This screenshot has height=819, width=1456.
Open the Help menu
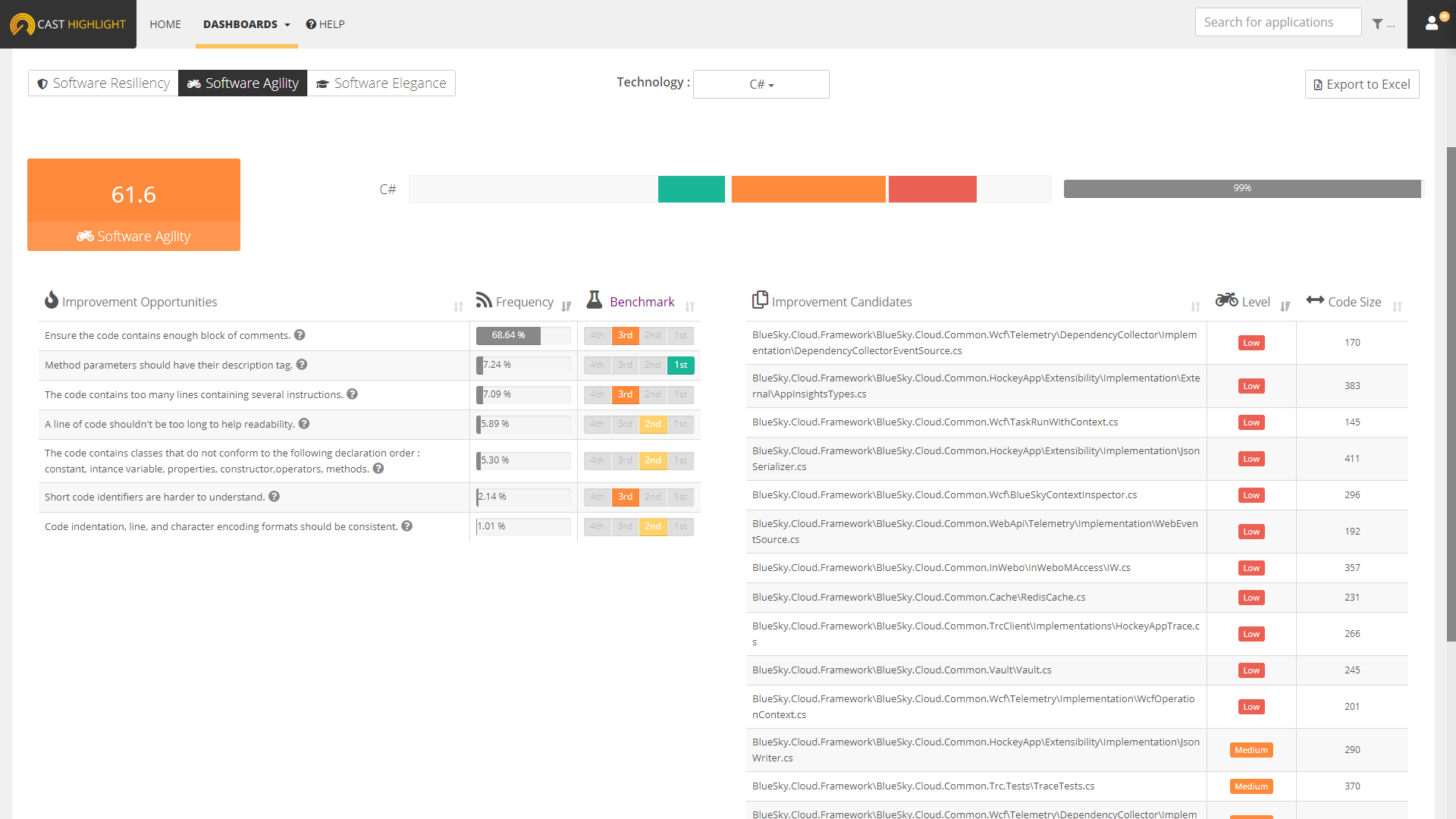tap(325, 24)
